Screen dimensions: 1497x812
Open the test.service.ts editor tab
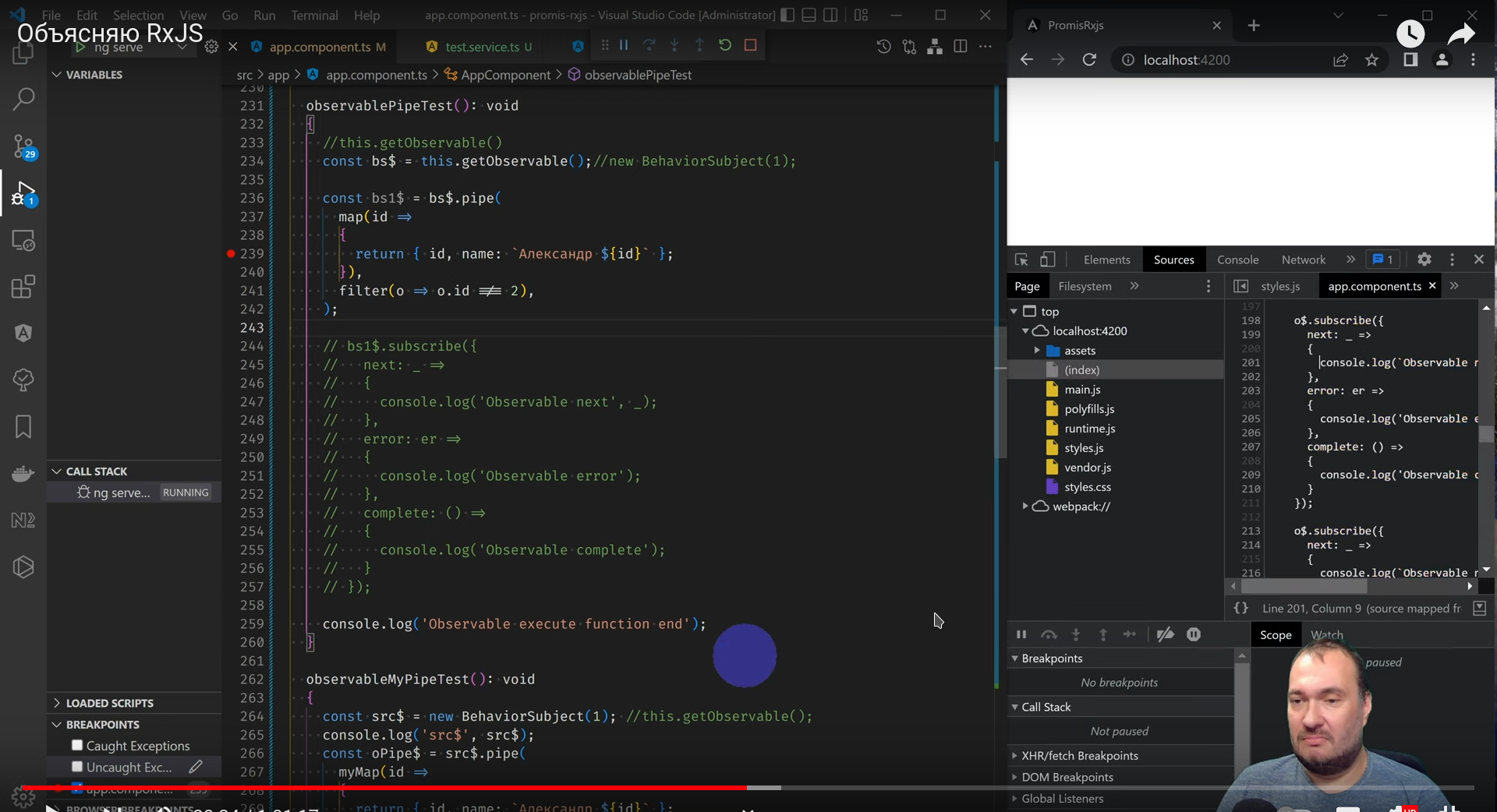481,47
